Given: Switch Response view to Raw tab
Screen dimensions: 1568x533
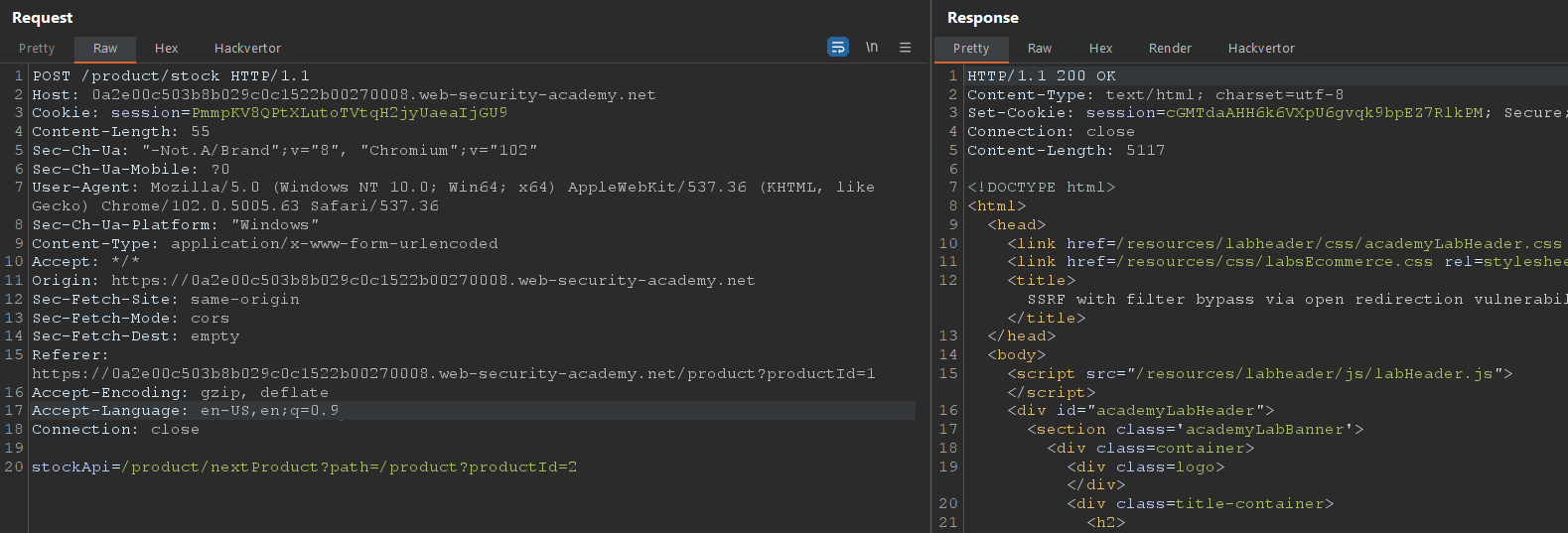Looking at the screenshot, I should point(1040,48).
